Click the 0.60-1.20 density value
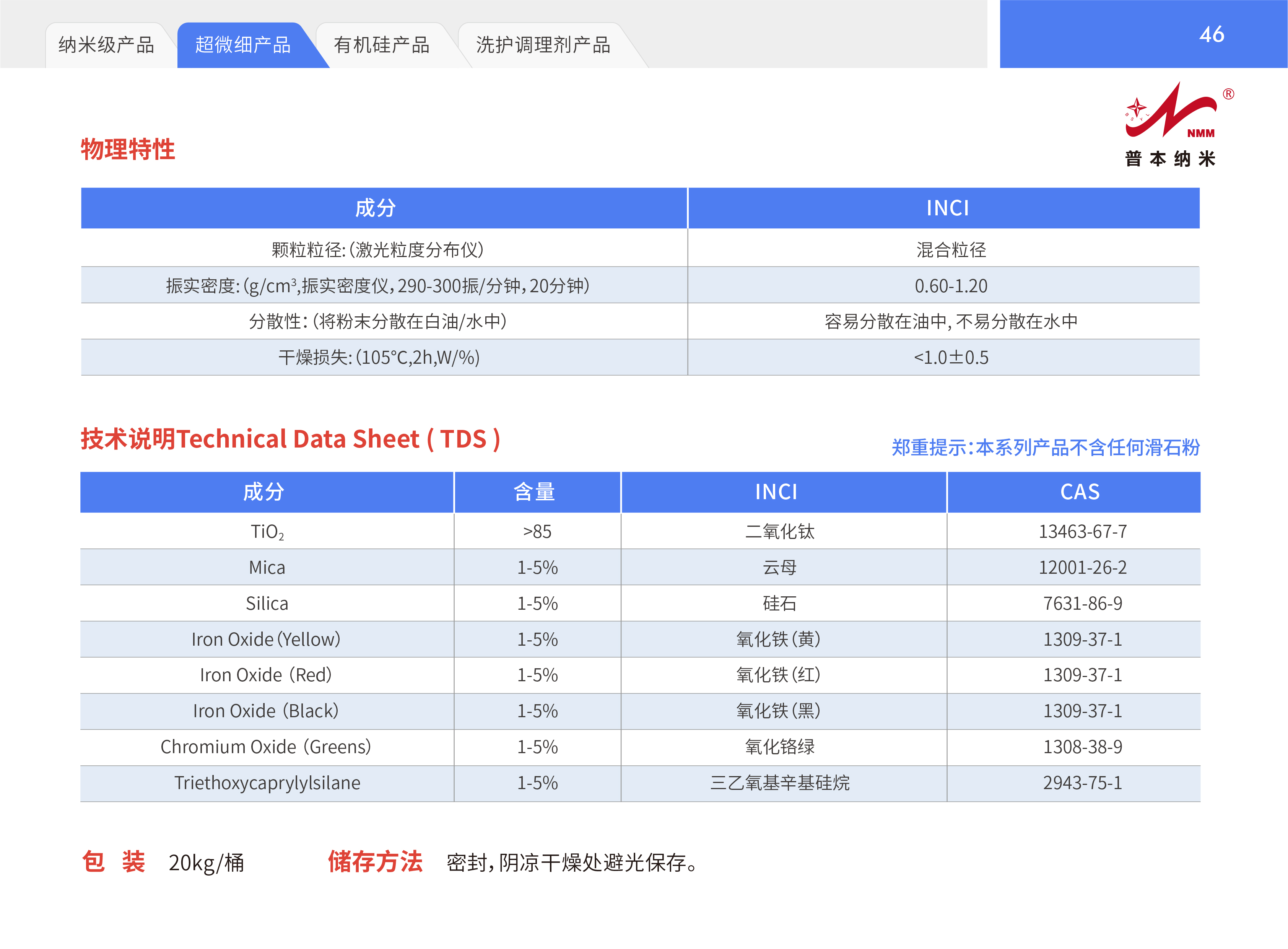 pyautogui.click(x=951, y=285)
